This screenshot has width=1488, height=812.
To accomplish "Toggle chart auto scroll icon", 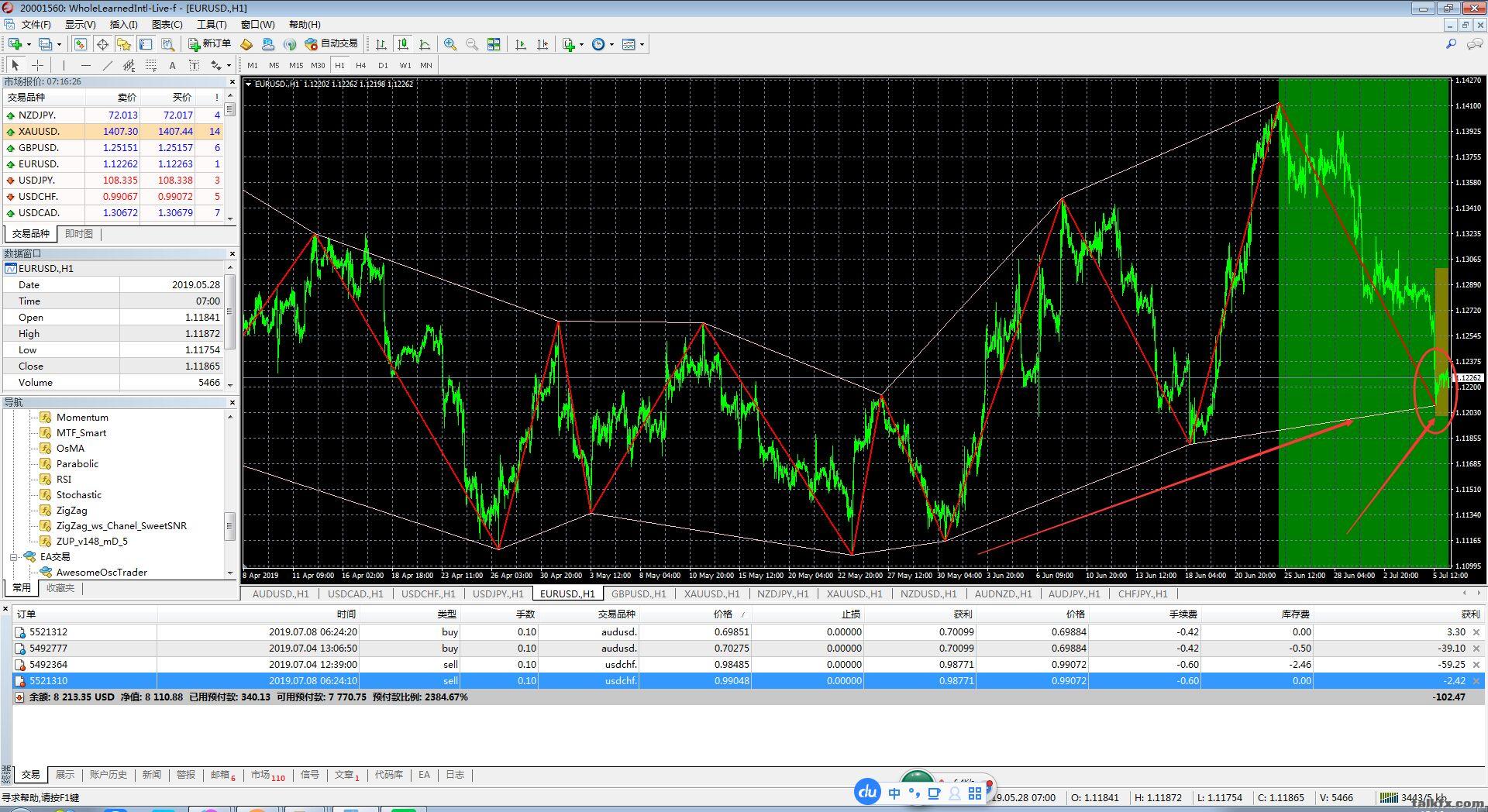I will click(521, 44).
